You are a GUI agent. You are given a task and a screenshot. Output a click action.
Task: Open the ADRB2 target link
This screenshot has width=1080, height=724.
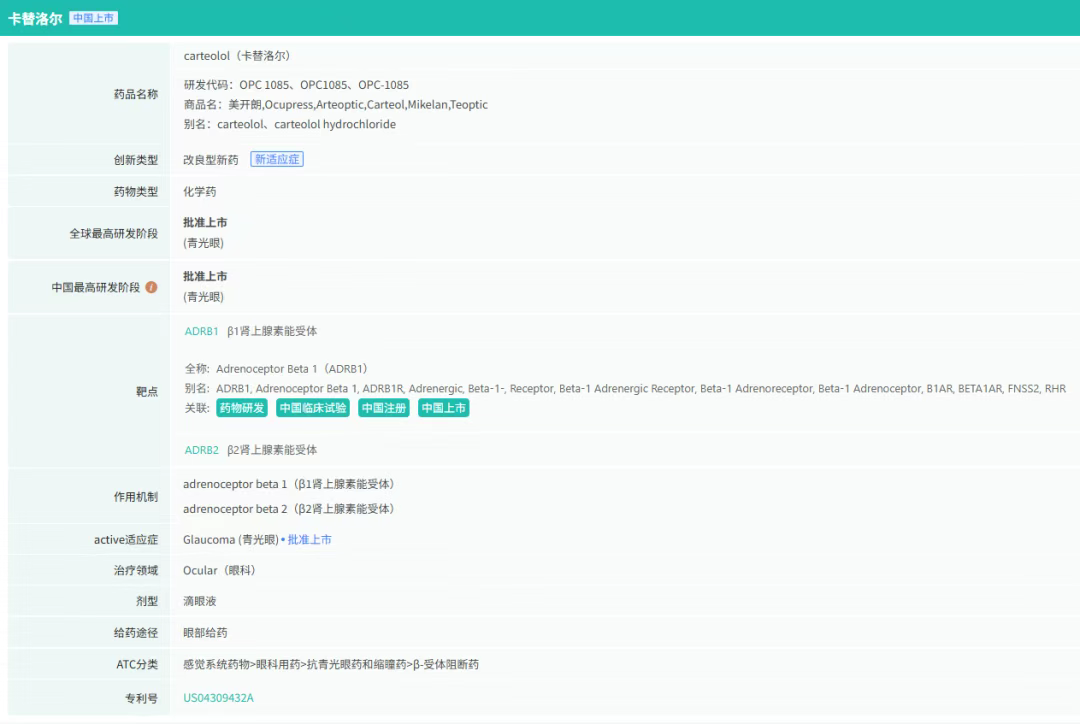point(201,450)
